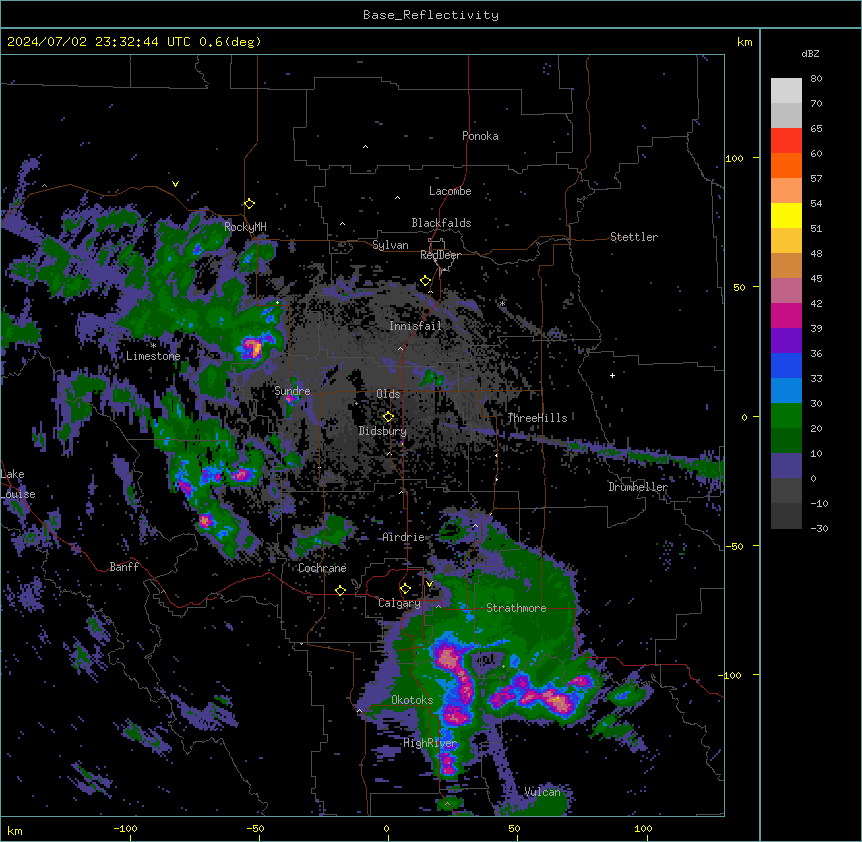Pick the magenta 39-42 dBZ legend swatch
The width and height of the screenshot is (862, 842).
pos(786,315)
